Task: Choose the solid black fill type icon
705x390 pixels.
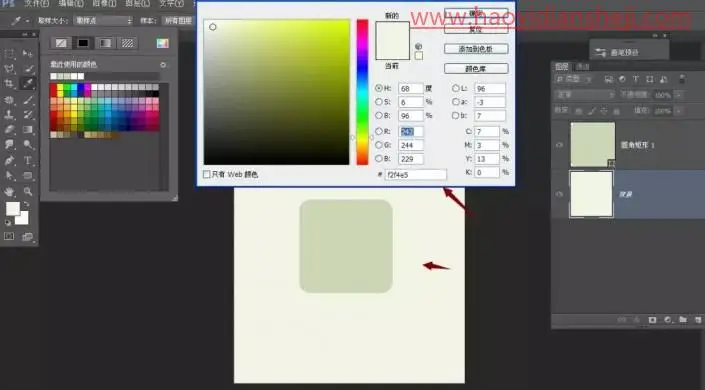Action: (x=83, y=43)
